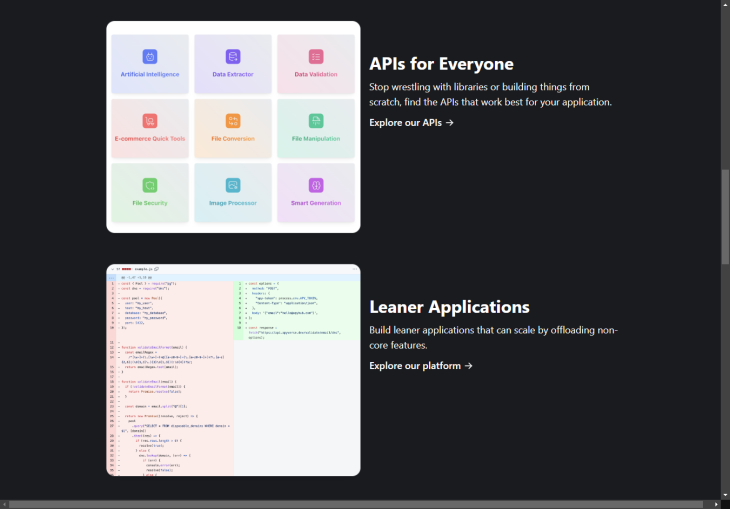The height and width of the screenshot is (509, 730).
Task: Click the arrow beside Explore our APIs
Action: click(x=450, y=123)
